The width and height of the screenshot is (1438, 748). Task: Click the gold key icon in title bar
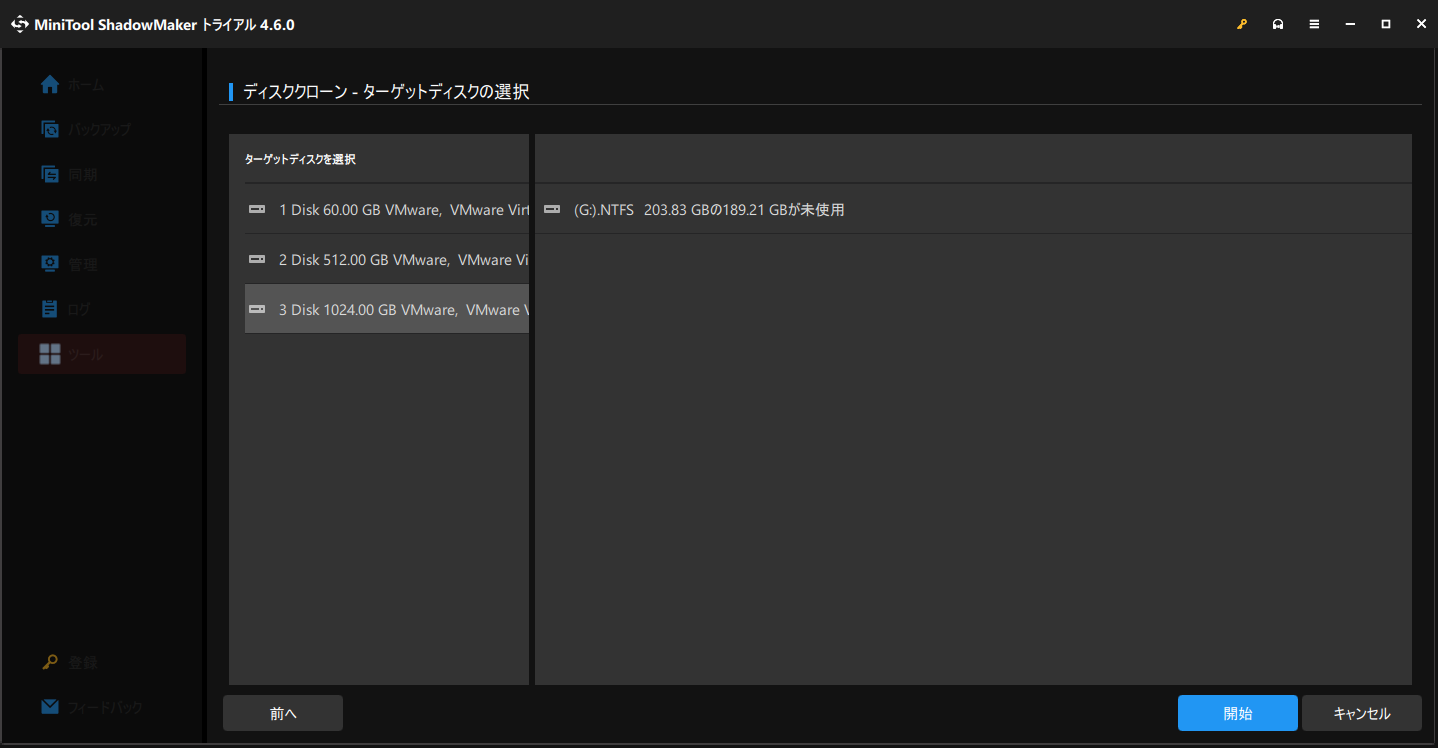(1242, 24)
